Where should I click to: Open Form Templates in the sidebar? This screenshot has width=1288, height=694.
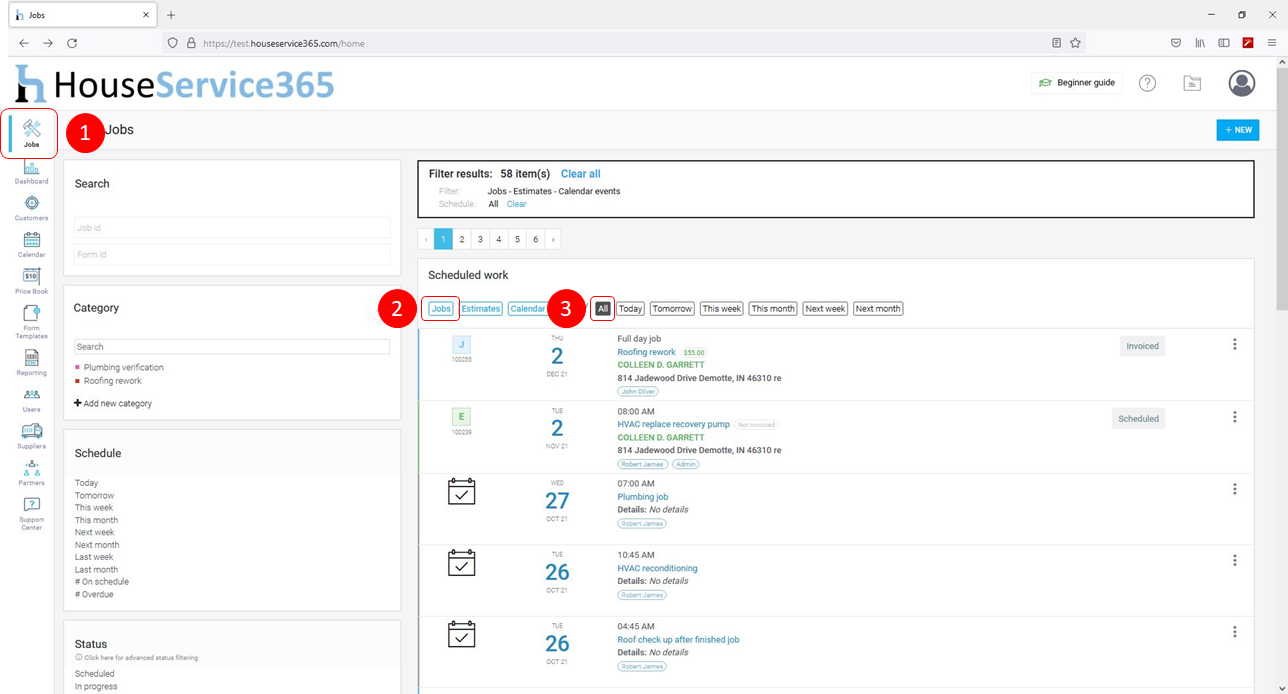(x=31, y=322)
